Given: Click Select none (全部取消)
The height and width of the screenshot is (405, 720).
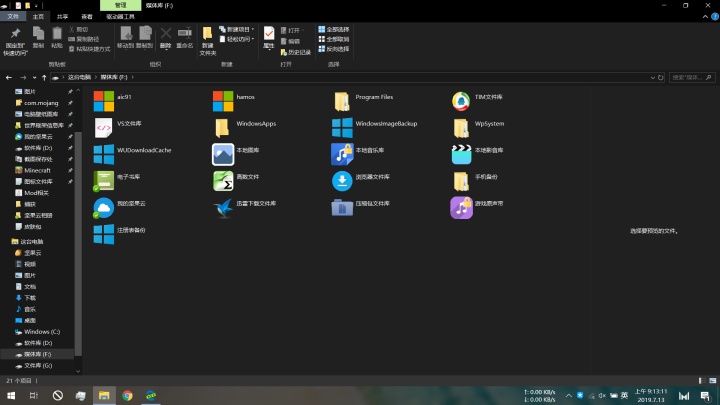Looking at the screenshot, I should (334, 39).
